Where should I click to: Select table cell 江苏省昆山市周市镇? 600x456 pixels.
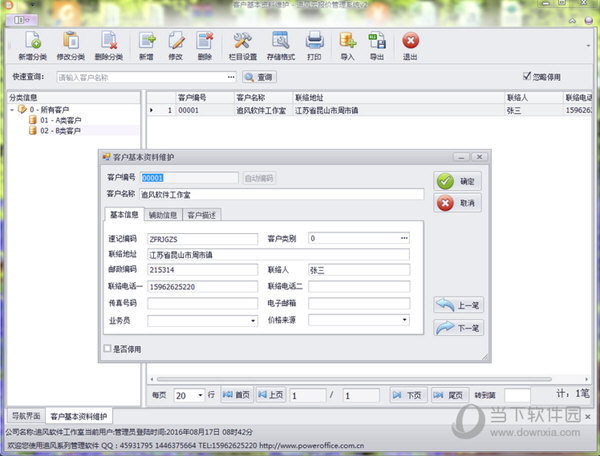tap(399, 111)
